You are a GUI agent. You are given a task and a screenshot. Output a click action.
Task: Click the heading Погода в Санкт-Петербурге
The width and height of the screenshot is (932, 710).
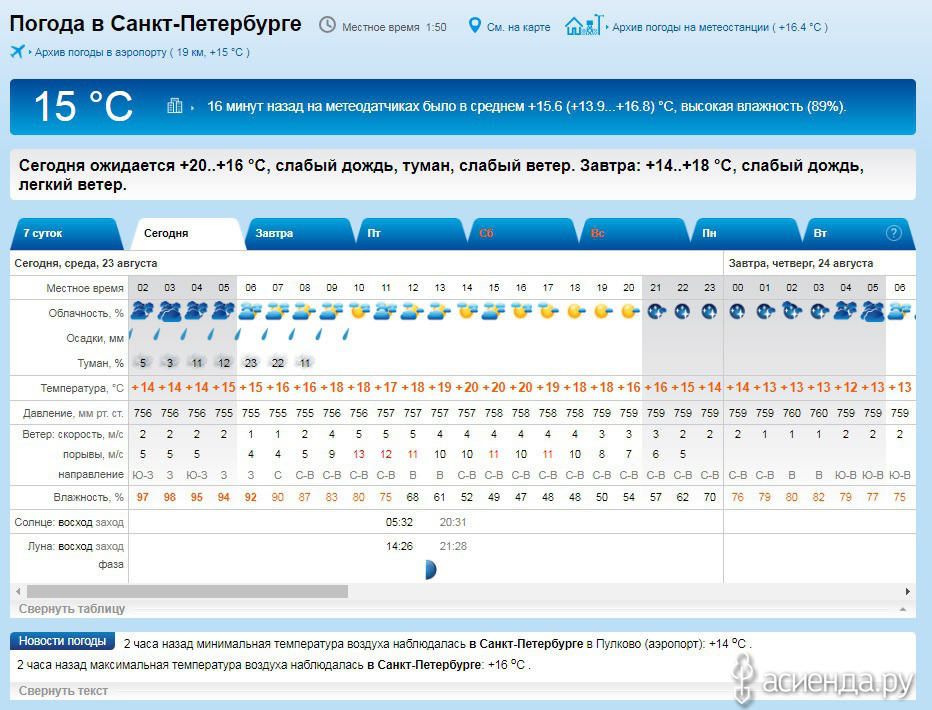tap(156, 24)
